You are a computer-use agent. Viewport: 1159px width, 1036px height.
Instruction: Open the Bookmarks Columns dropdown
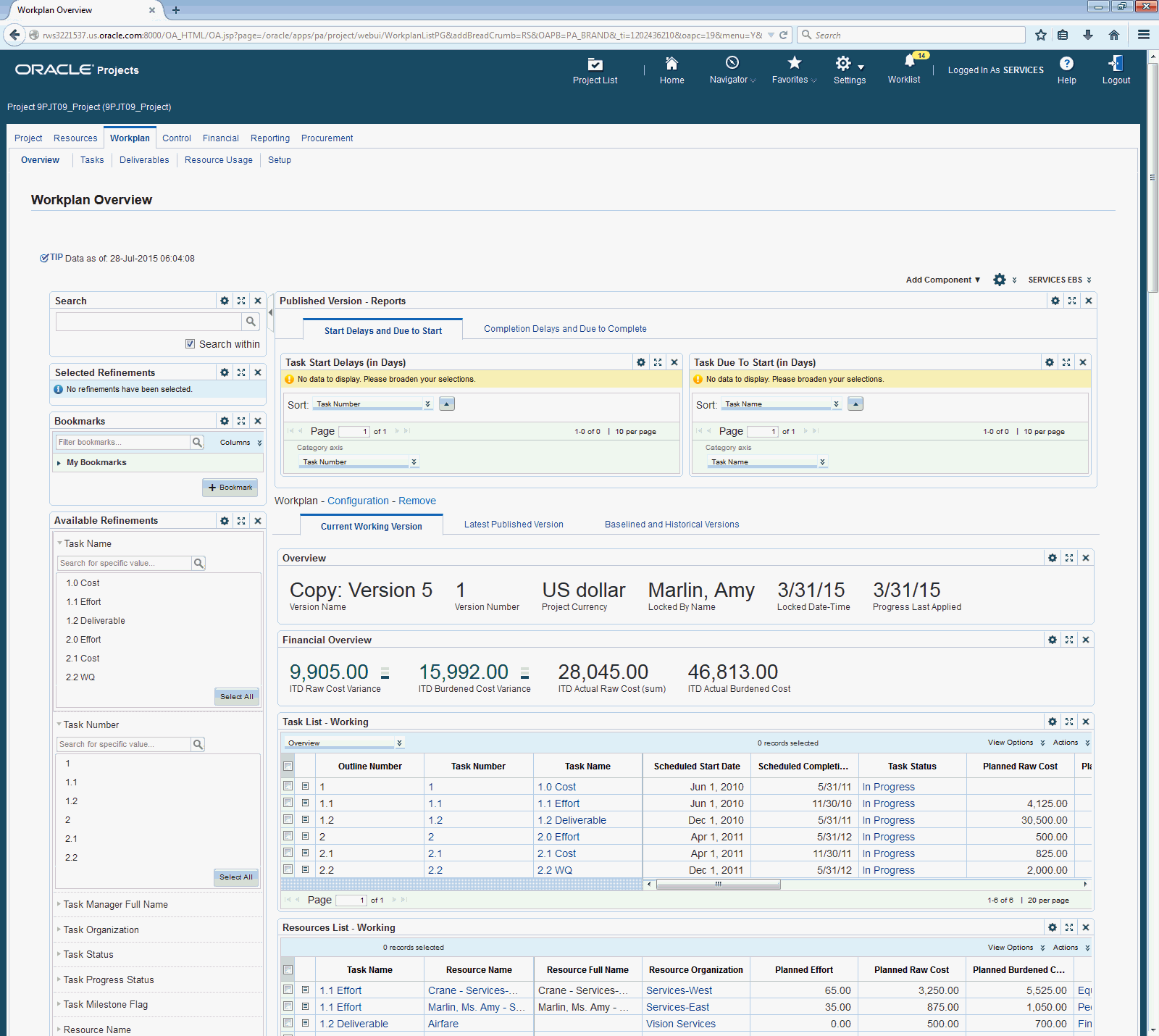(240, 442)
